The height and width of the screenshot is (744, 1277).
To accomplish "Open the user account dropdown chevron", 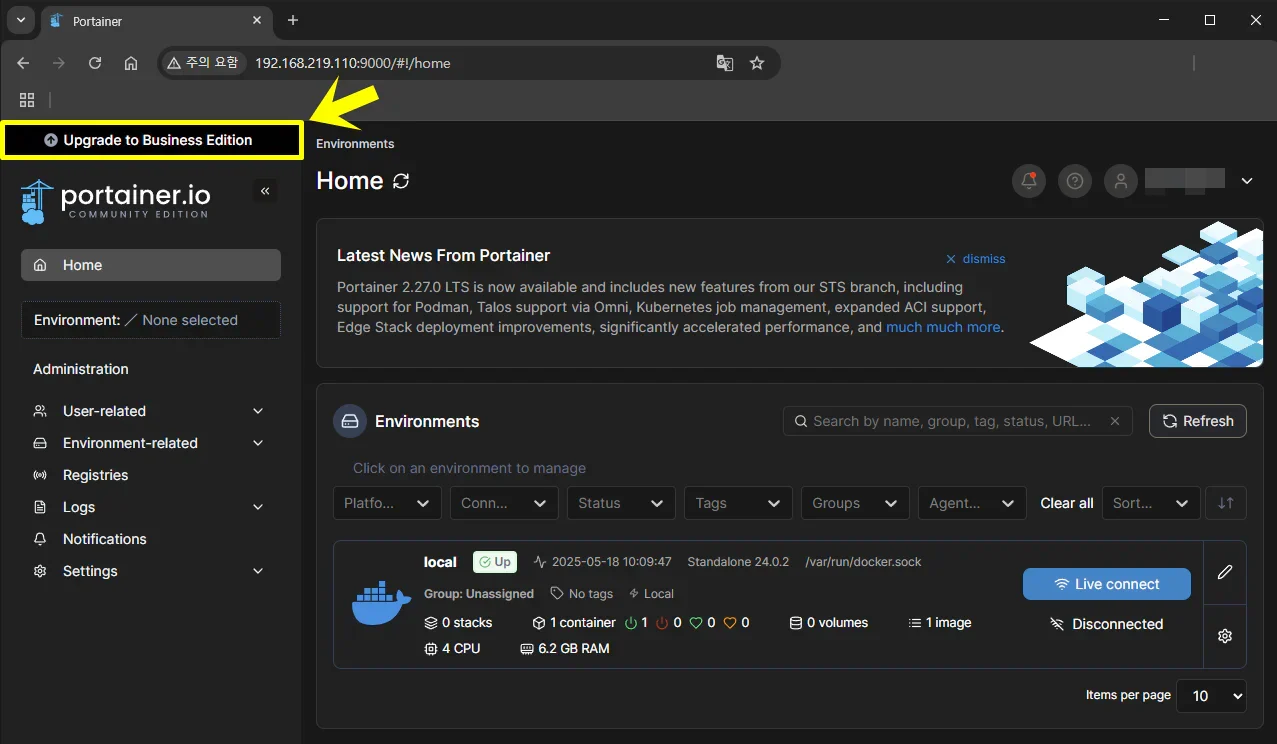I will [x=1247, y=181].
